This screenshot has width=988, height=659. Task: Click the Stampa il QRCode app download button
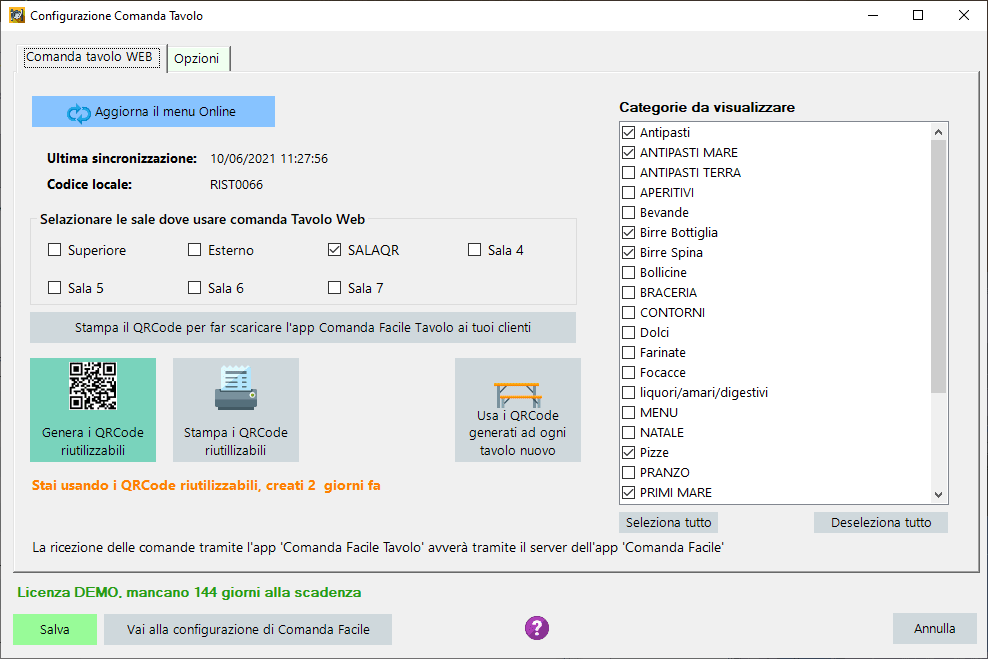coord(303,328)
